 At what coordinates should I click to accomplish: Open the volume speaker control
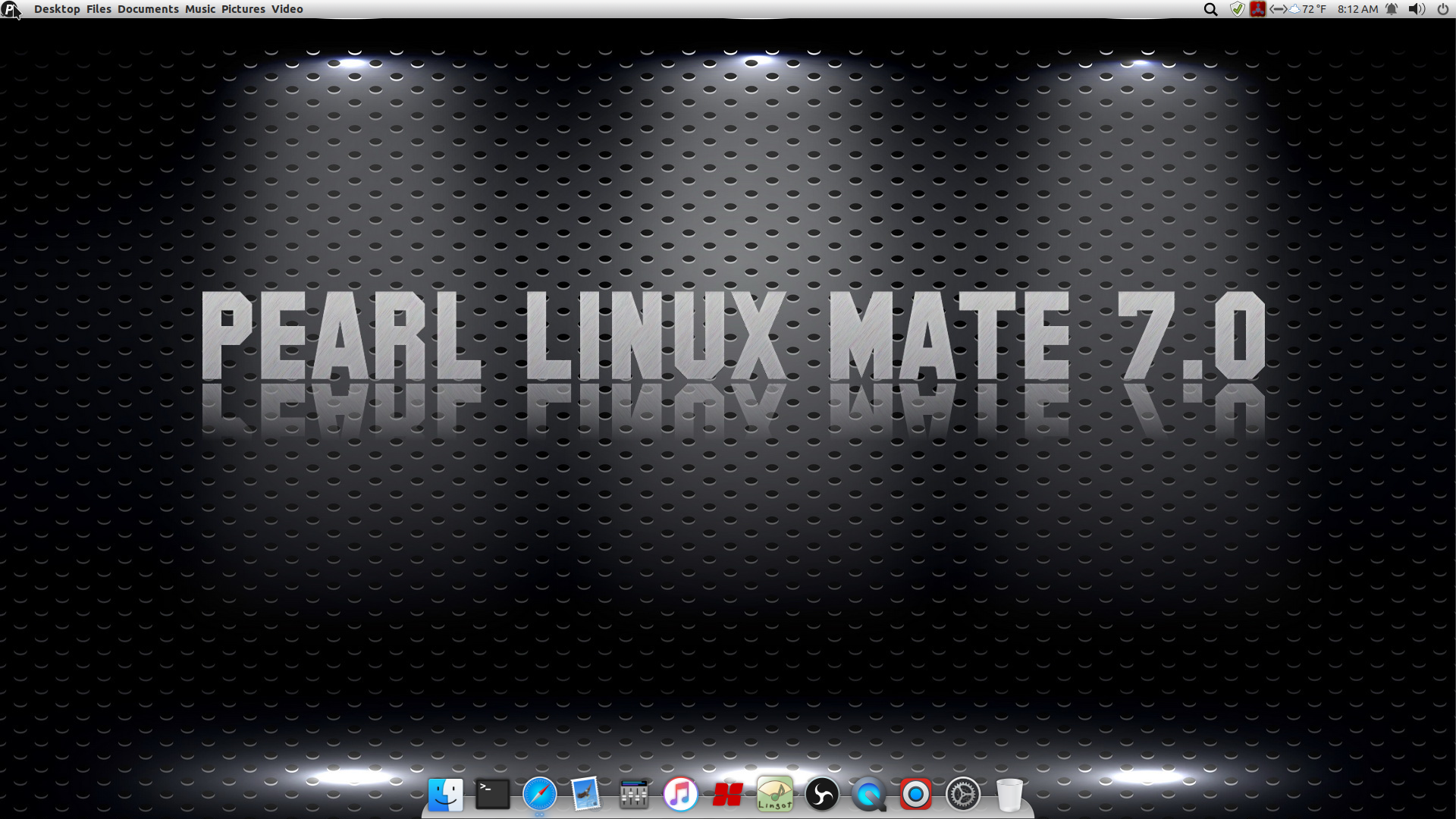coord(1417,9)
